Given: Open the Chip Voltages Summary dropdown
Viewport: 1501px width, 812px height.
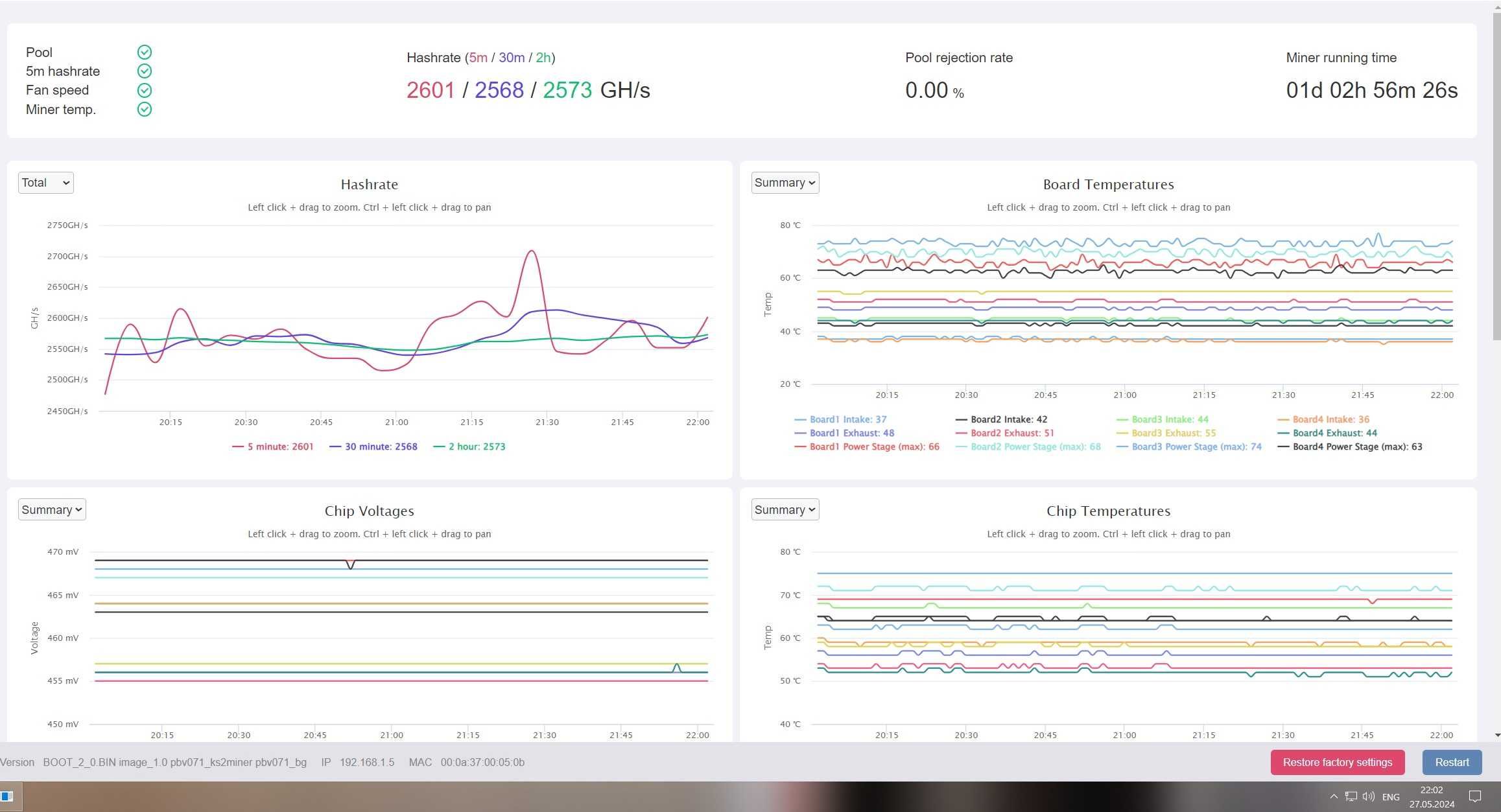Looking at the screenshot, I should (52, 509).
